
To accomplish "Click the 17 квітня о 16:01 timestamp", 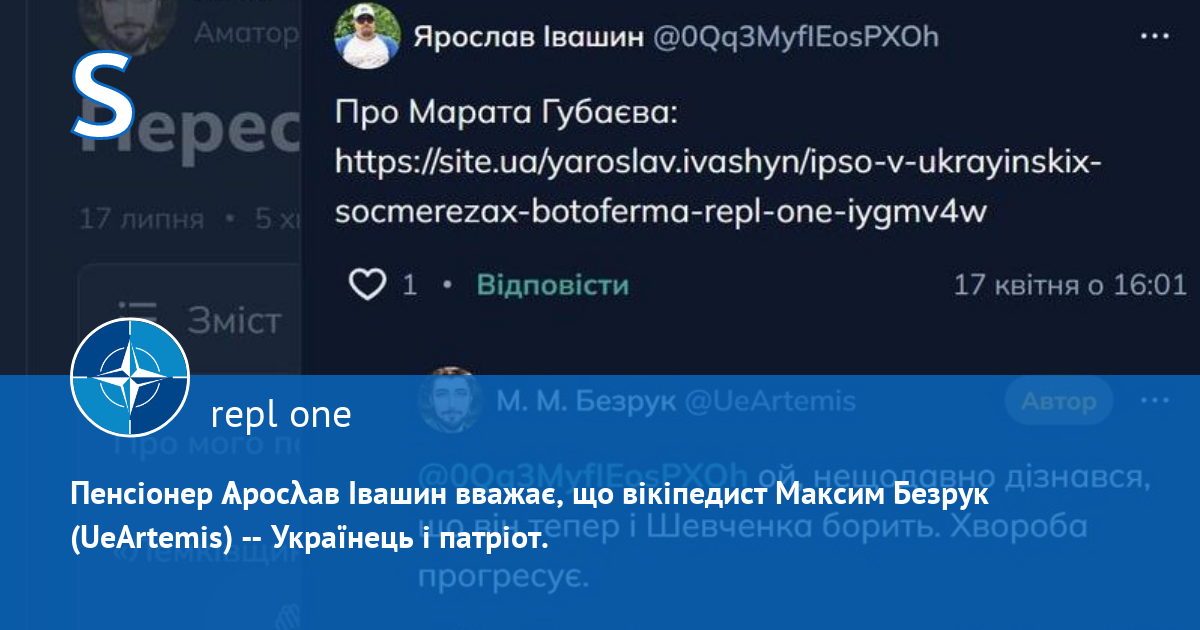I will tap(1069, 285).
